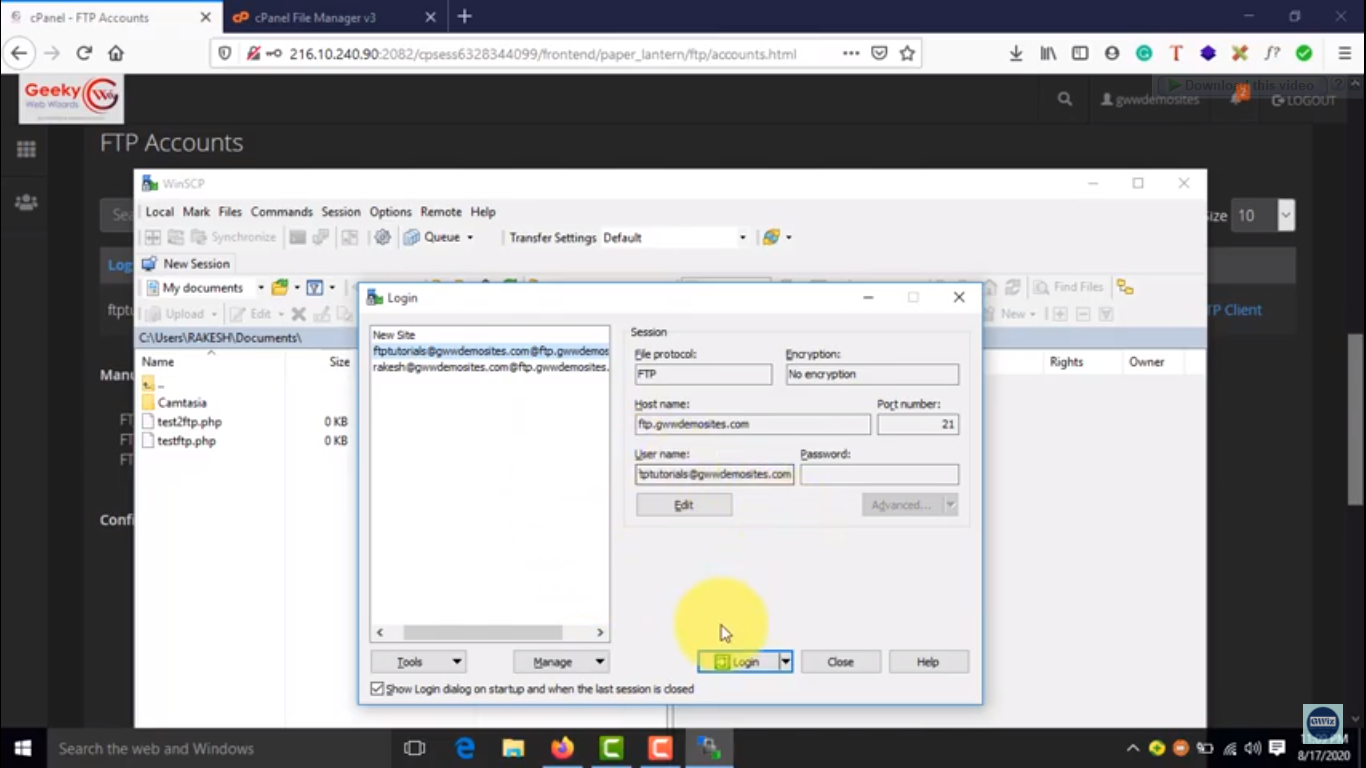Click the cPanel grid home sidebar icon
Image resolution: width=1366 pixels, height=768 pixels.
point(26,149)
